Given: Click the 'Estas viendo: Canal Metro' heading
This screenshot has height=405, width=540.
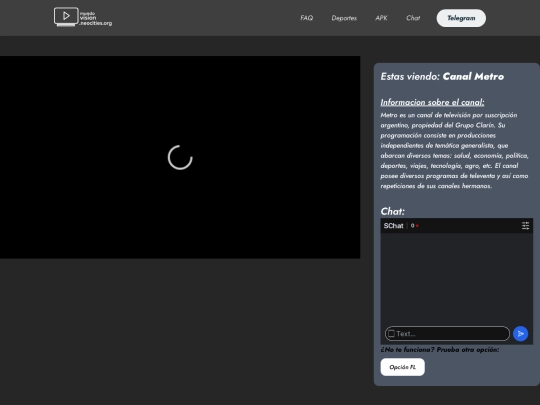Looking at the screenshot, I should pyautogui.click(x=442, y=76).
